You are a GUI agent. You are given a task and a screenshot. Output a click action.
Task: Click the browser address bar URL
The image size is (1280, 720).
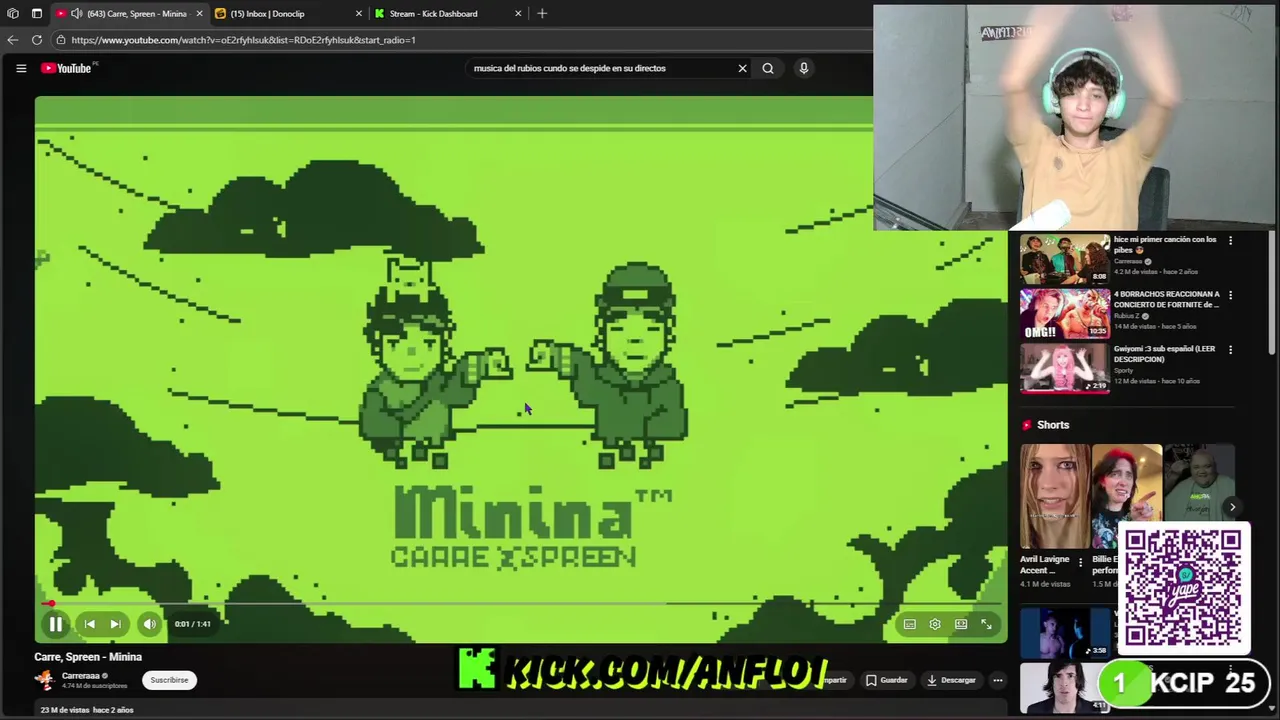click(x=243, y=40)
